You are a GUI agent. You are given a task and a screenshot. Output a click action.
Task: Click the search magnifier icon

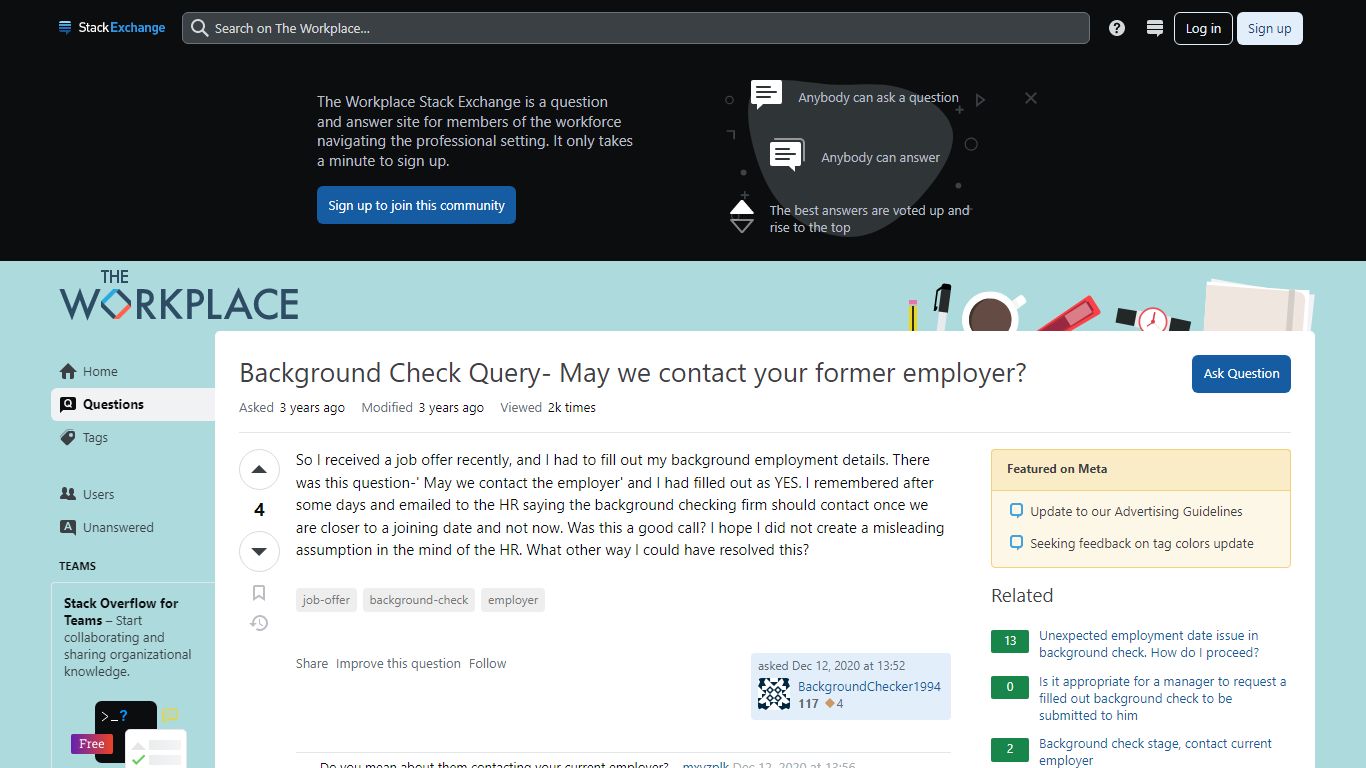coord(200,28)
